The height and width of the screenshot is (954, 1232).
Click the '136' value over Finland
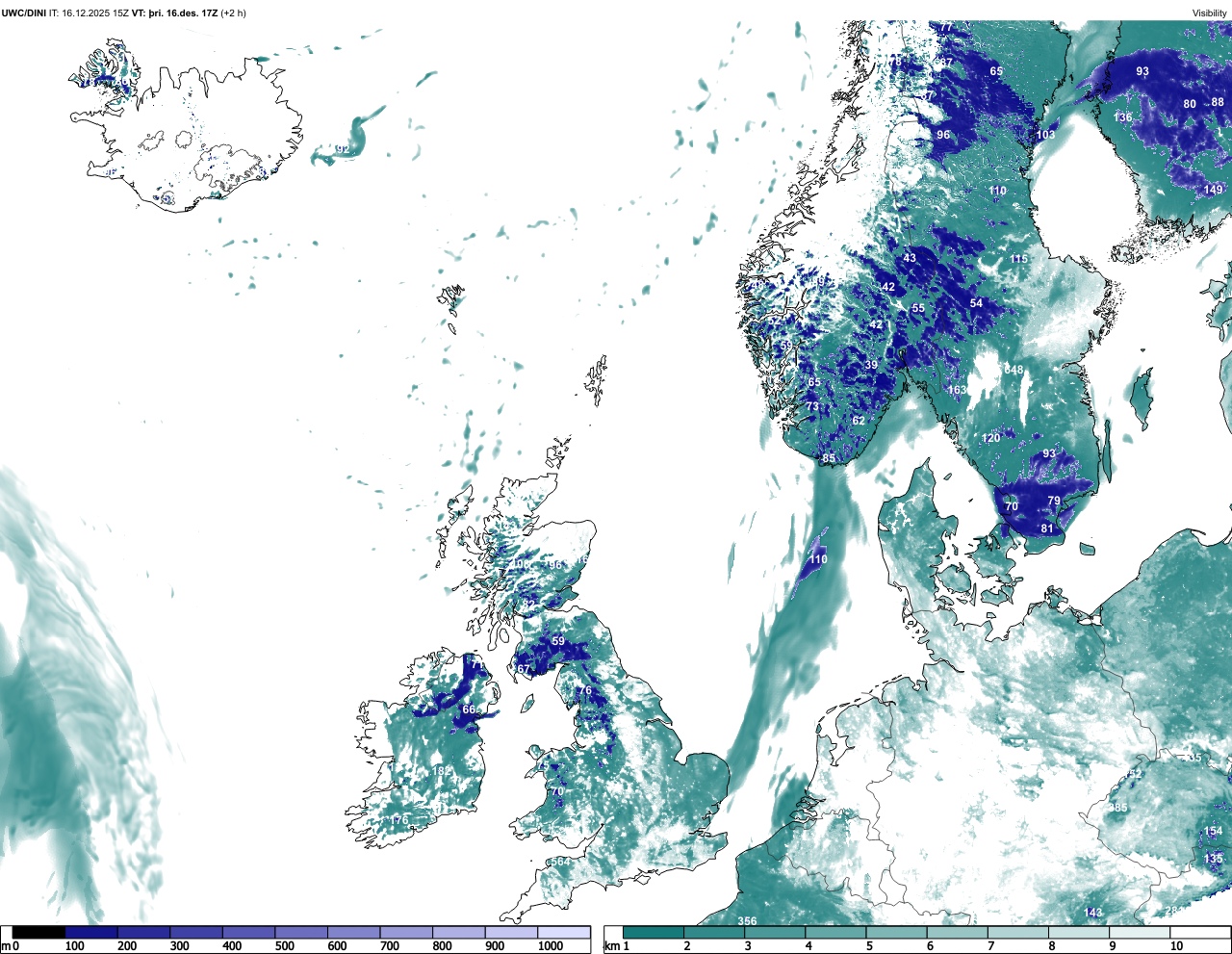coord(1122,117)
